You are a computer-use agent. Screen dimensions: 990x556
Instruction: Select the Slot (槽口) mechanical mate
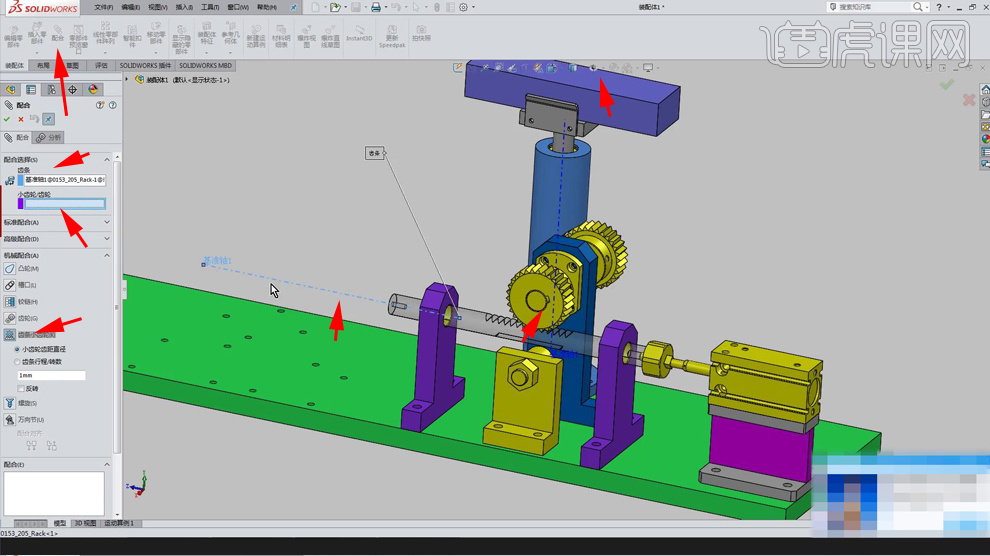[9, 285]
